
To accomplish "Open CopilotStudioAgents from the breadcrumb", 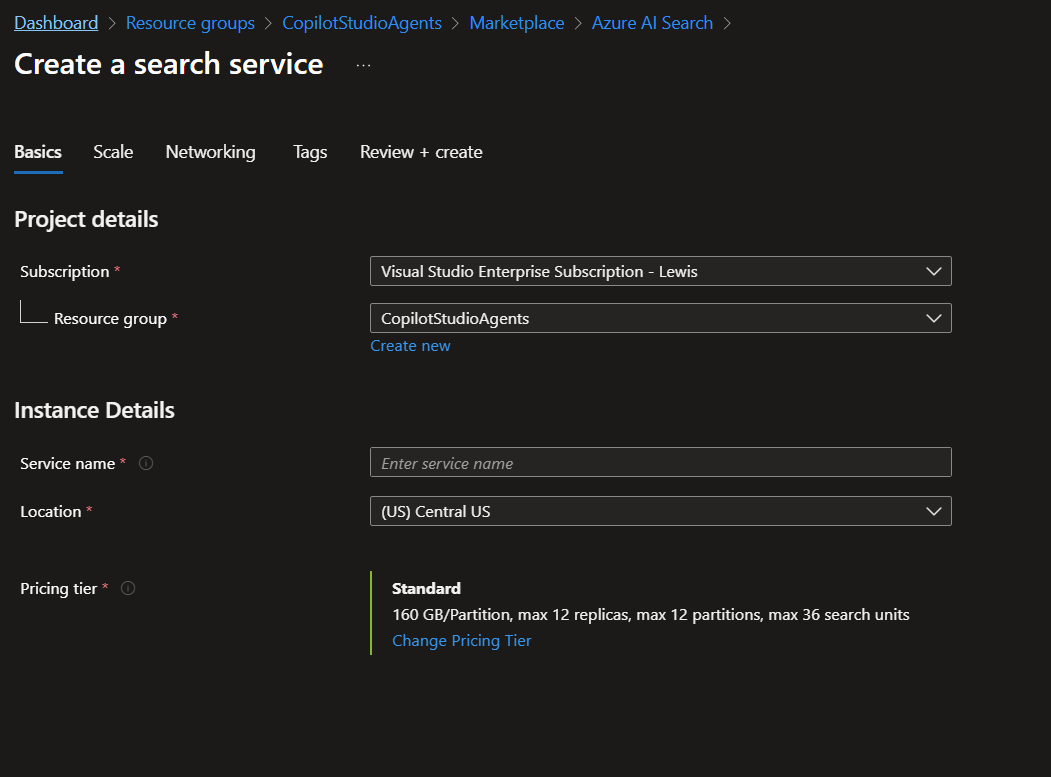I will click(x=362, y=22).
